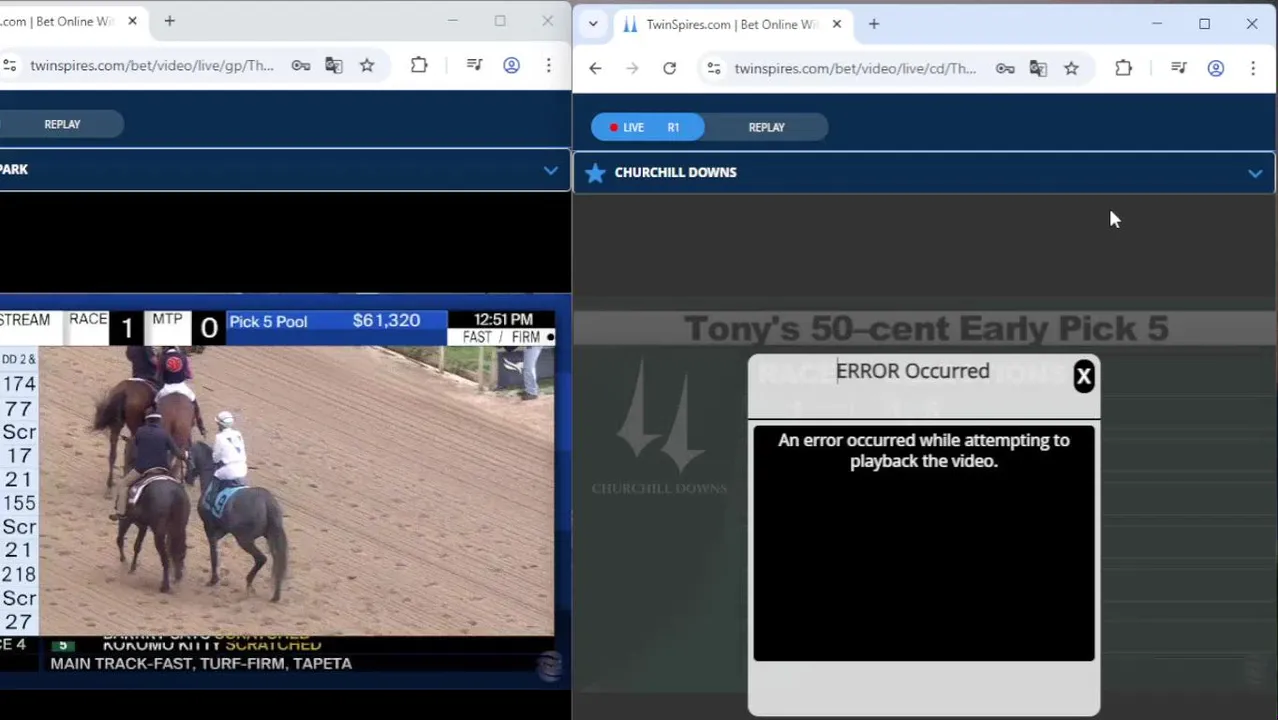1278x720 pixels.
Task: Bookmark the left window's page with star
Action: coord(367,65)
